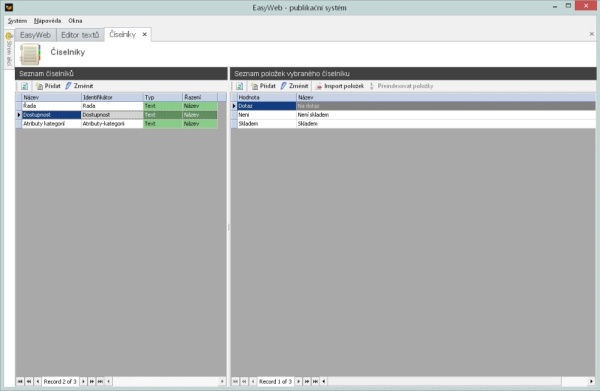The height and width of the screenshot is (391, 600).
Task: Go to previous page in right navigator
Action: coord(244,381)
